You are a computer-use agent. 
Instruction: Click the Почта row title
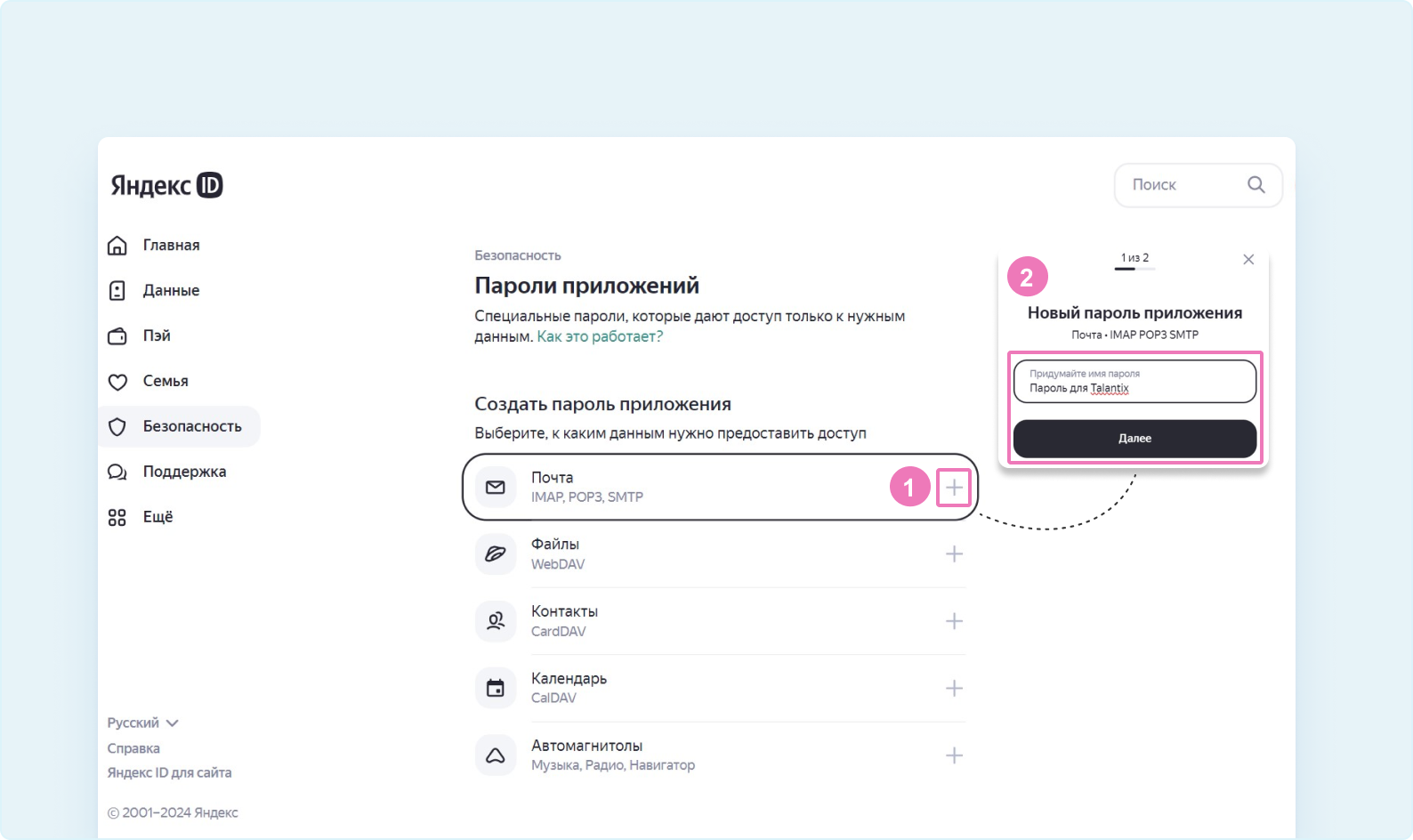[x=552, y=478]
